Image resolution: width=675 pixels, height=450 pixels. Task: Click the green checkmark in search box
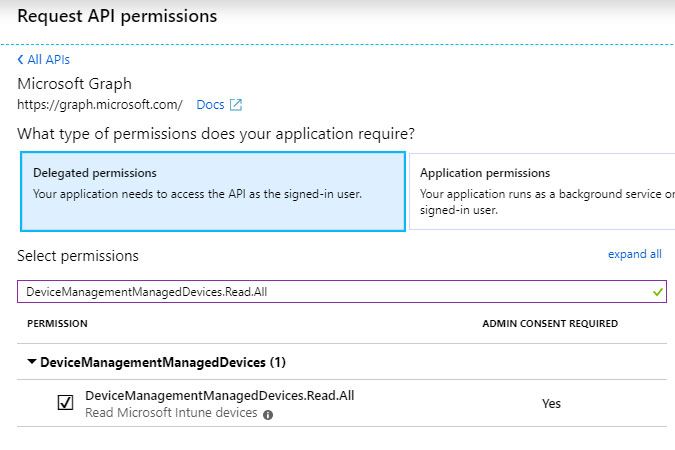pyautogui.click(x=657, y=292)
